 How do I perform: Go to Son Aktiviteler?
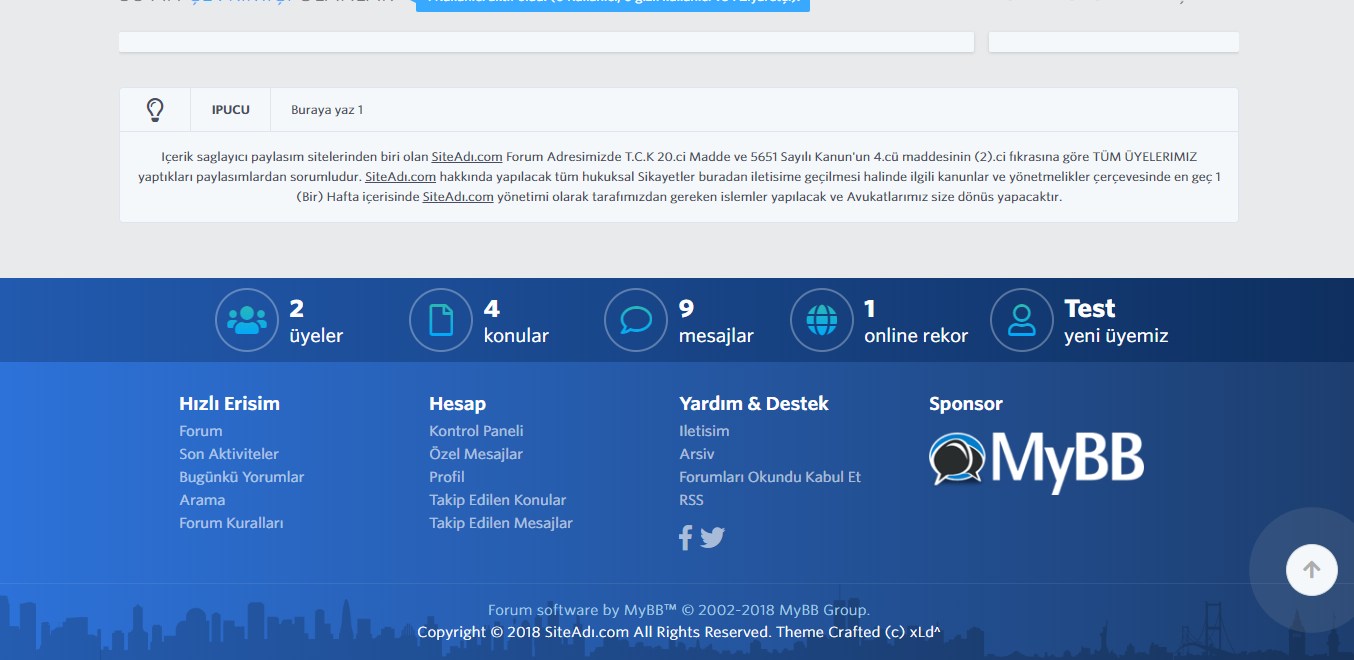[229, 454]
